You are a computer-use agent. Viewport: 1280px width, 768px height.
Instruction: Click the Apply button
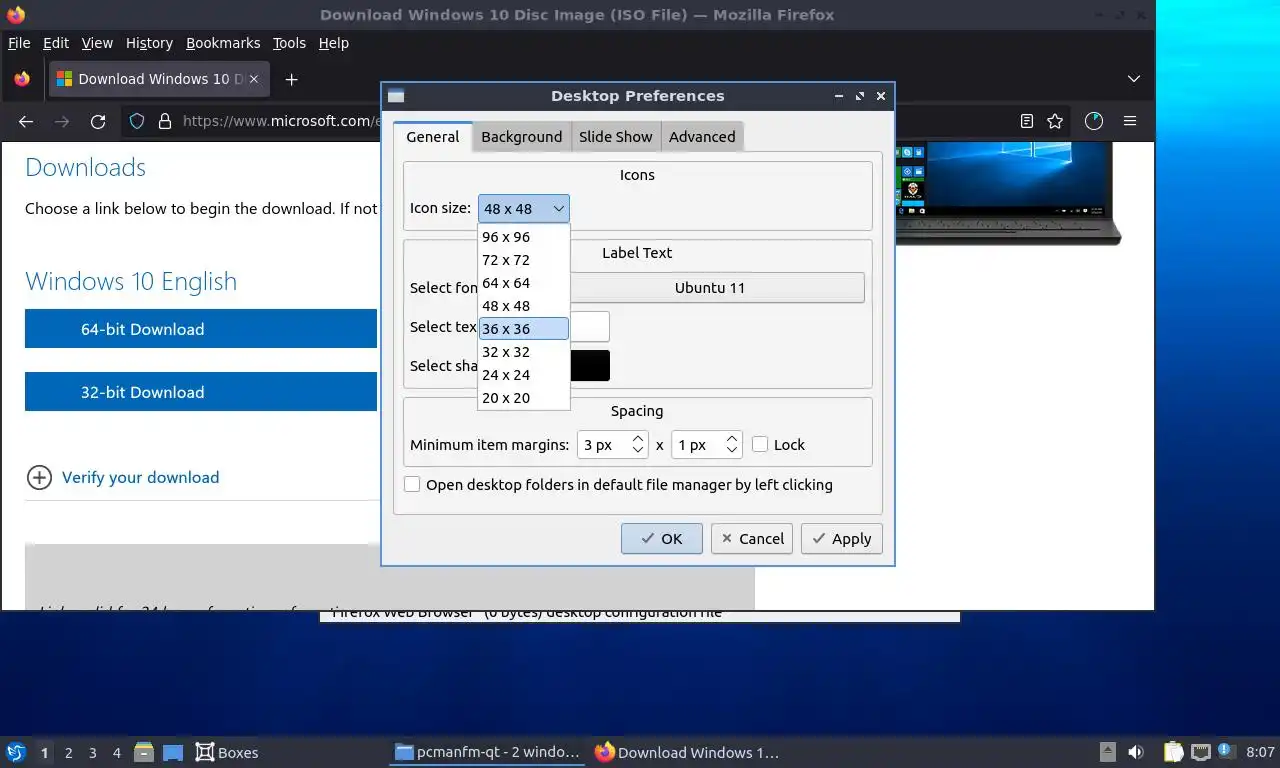click(x=842, y=539)
